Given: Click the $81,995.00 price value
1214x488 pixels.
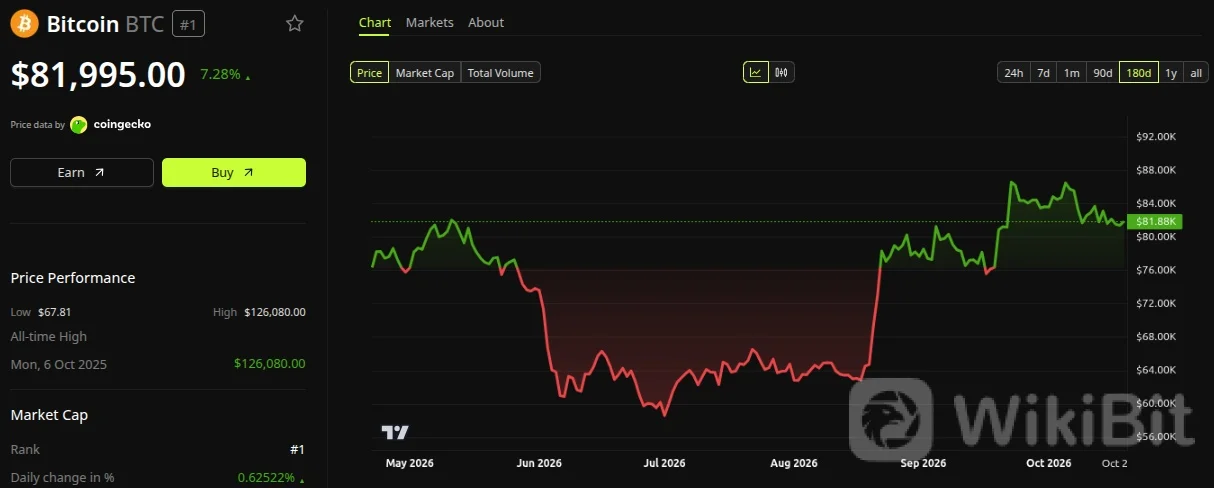Looking at the screenshot, I should tap(98, 75).
